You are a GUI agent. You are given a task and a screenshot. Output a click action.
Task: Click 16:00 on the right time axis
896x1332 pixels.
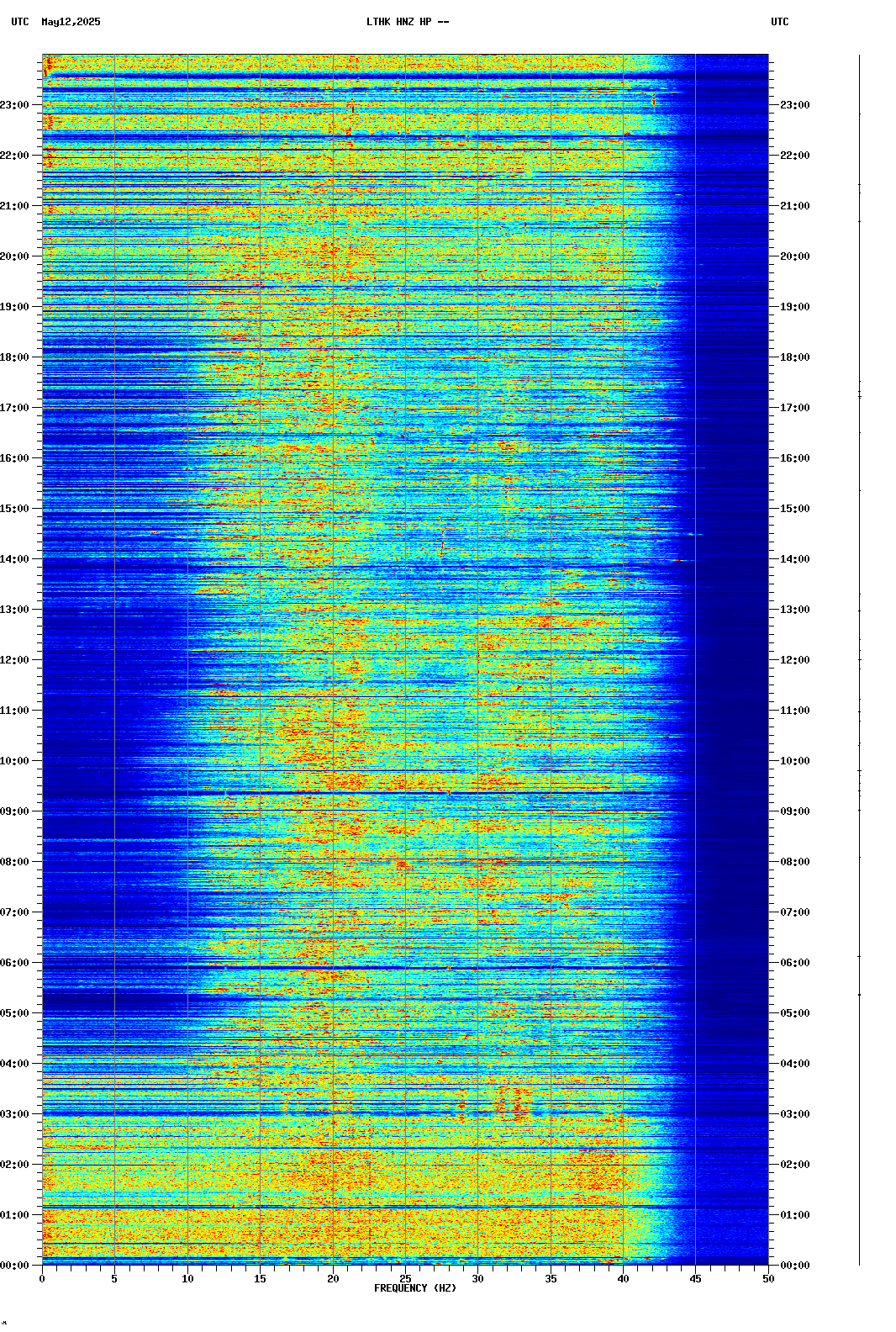(795, 458)
